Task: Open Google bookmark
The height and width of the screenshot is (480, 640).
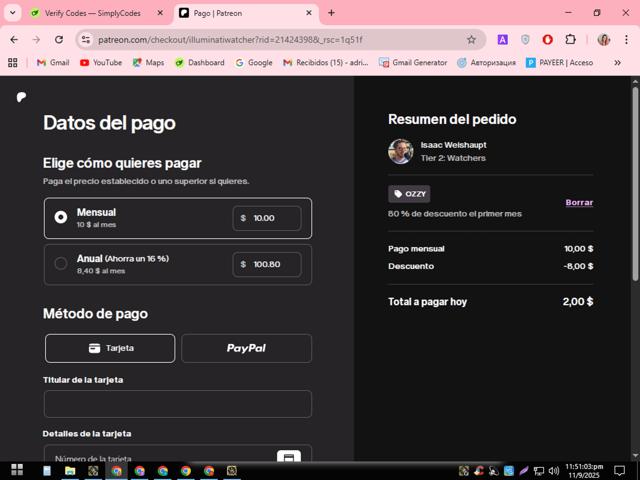Action: point(254,62)
